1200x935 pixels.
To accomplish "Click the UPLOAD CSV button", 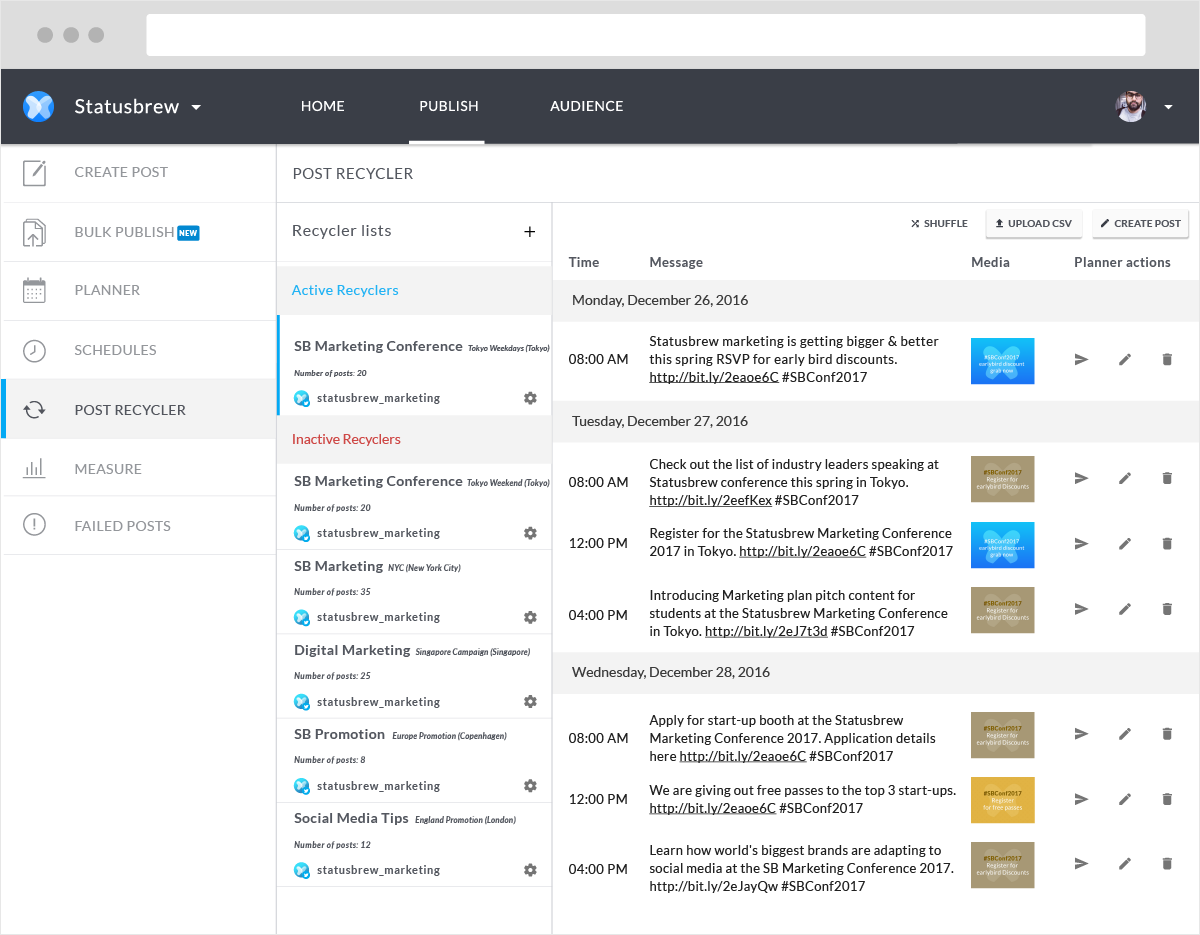I will pos(1033,224).
